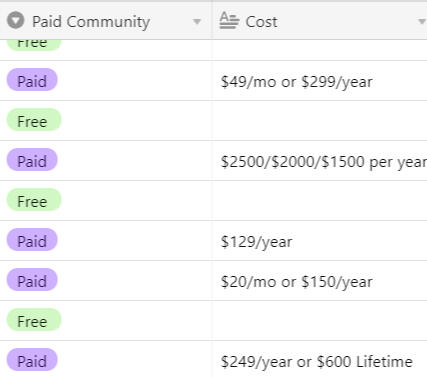The width and height of the screenshot is (427, 377).
Task: Click the Paid tag beside $129/year
Action: [x=32, y=240]
